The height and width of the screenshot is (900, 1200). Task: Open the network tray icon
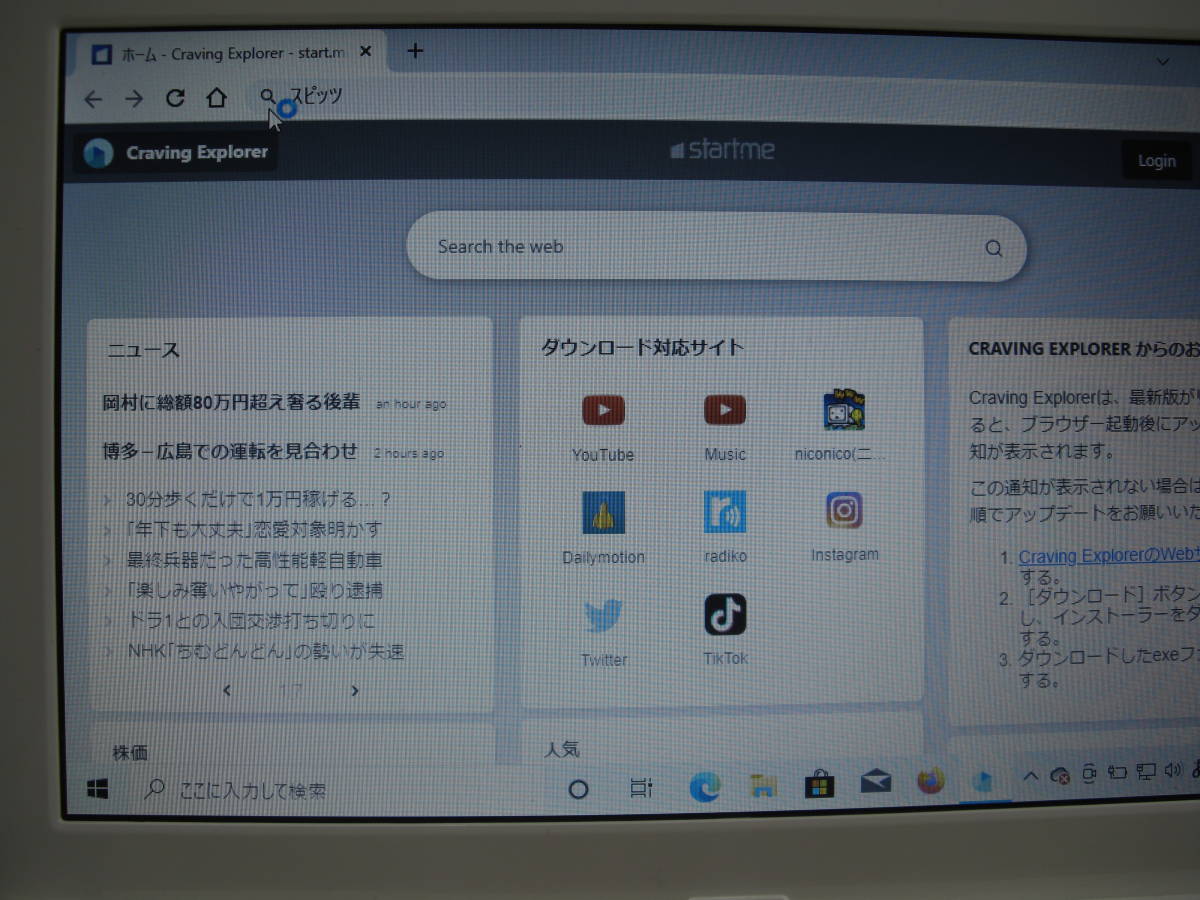[x=1147, y=771]
